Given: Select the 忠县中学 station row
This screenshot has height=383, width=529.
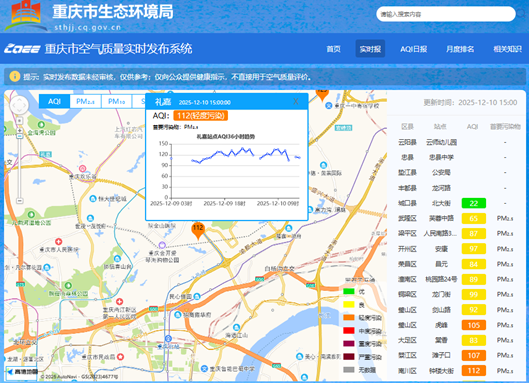Looking at the screenshot, I should [457, 157].
